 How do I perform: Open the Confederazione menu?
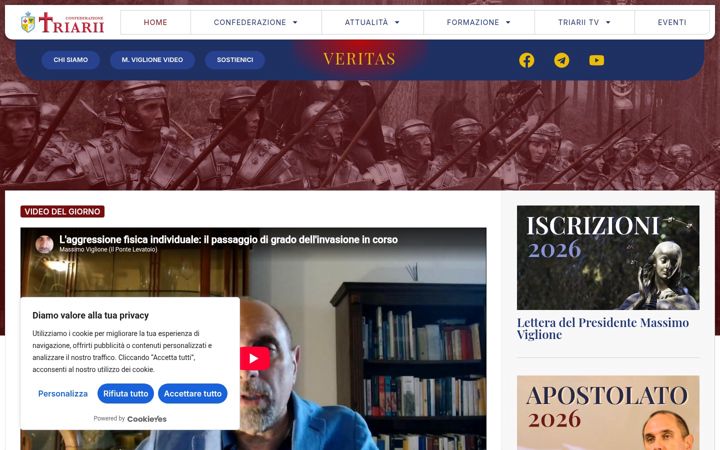pos(256,22)
